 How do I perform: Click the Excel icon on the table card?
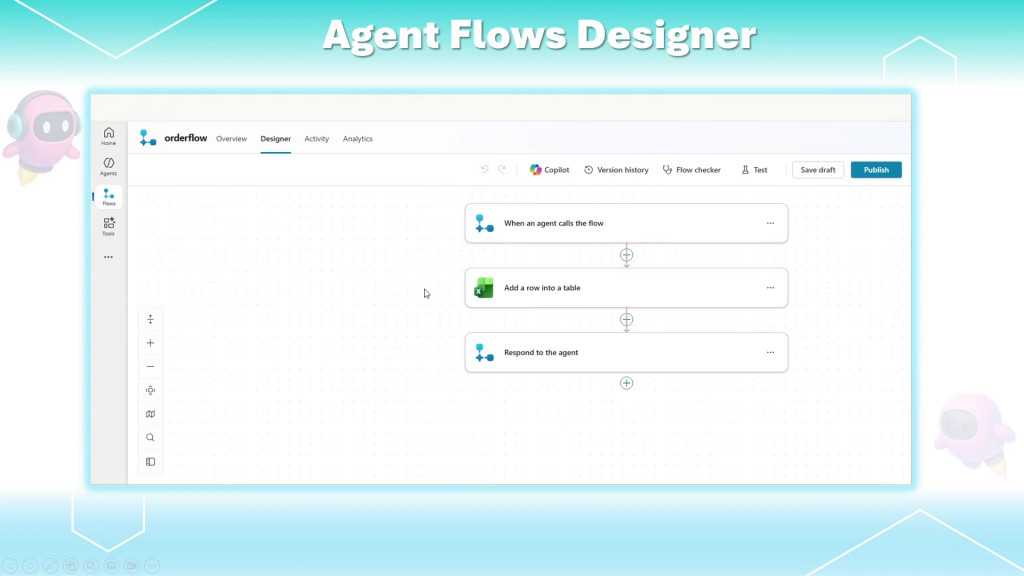484,288
